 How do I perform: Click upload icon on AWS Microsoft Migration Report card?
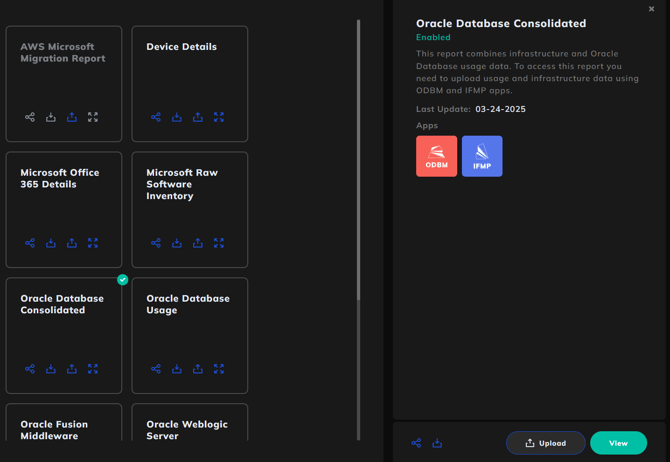pyautogui.click(x=72, y=117)
